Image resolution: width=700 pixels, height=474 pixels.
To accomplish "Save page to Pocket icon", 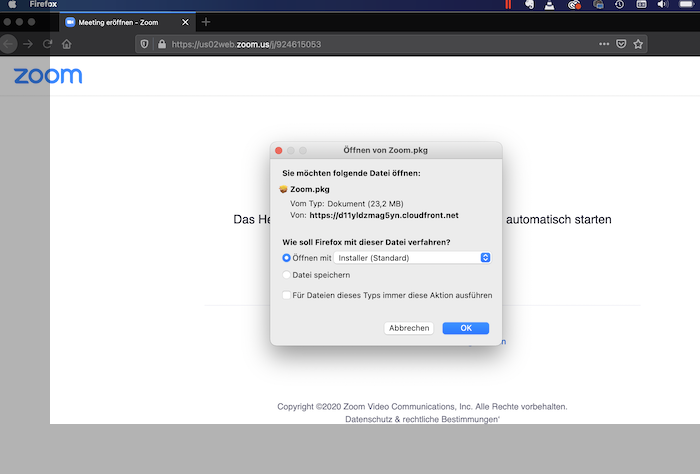I will 620,44.
